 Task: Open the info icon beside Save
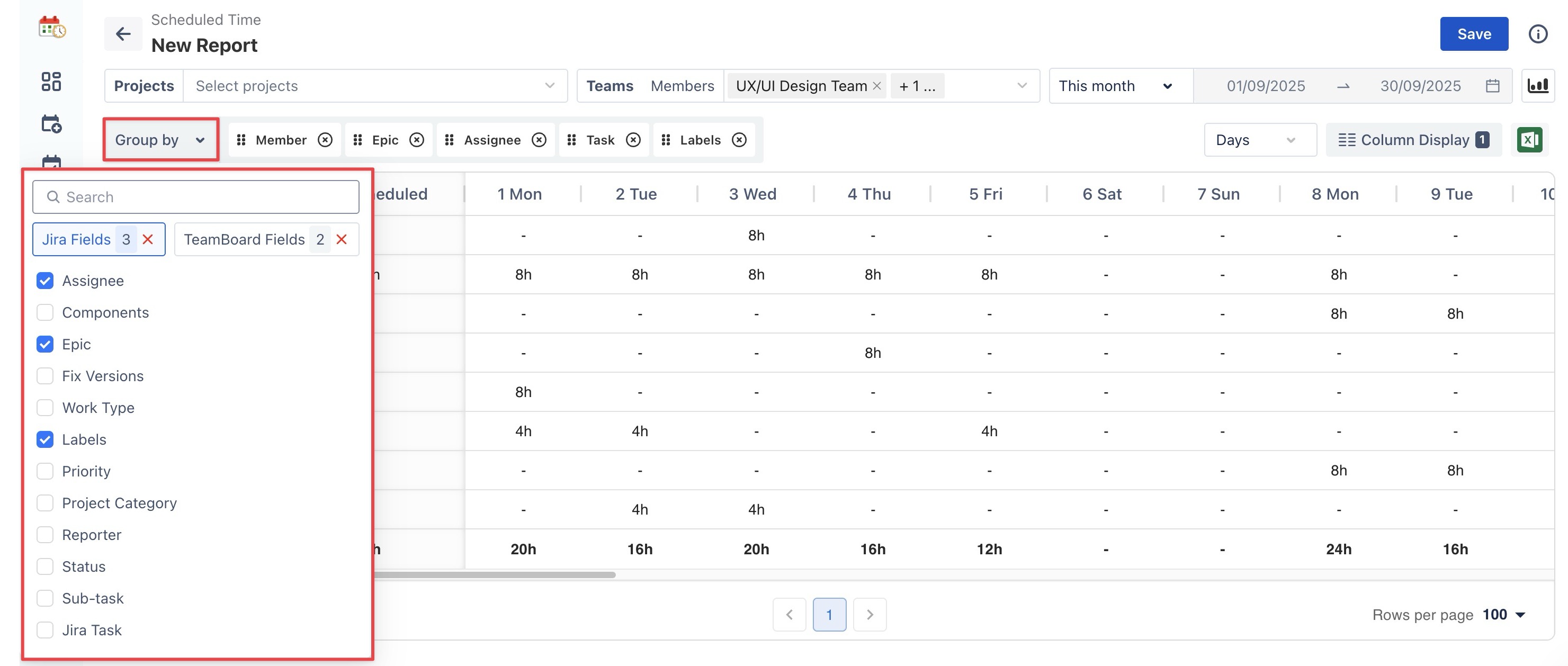click(1538, 34)
